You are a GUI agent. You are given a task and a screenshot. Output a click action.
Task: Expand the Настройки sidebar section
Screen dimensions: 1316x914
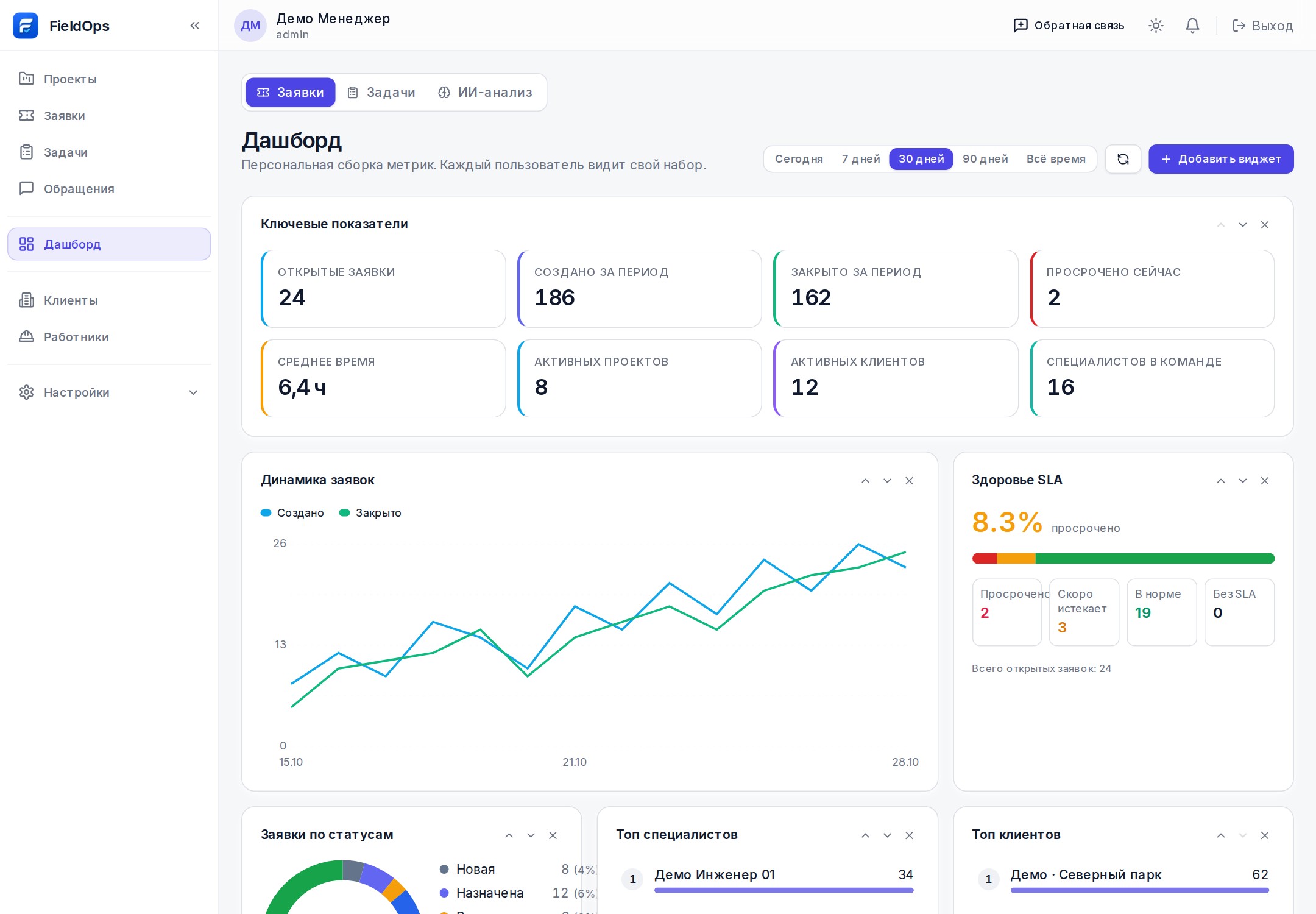tap(109, 392)
